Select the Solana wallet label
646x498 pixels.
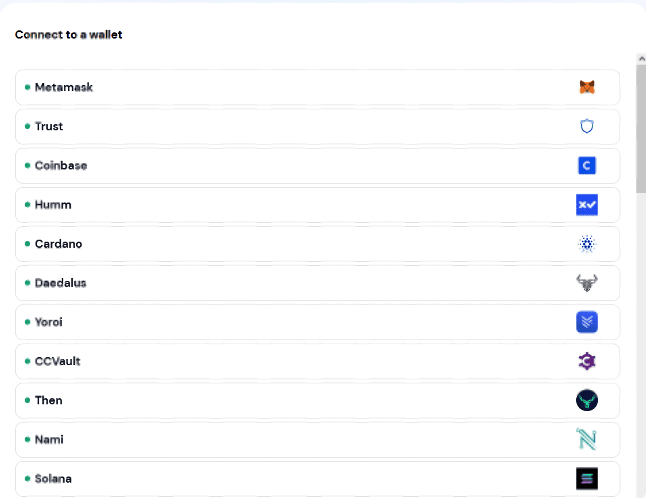53,479
